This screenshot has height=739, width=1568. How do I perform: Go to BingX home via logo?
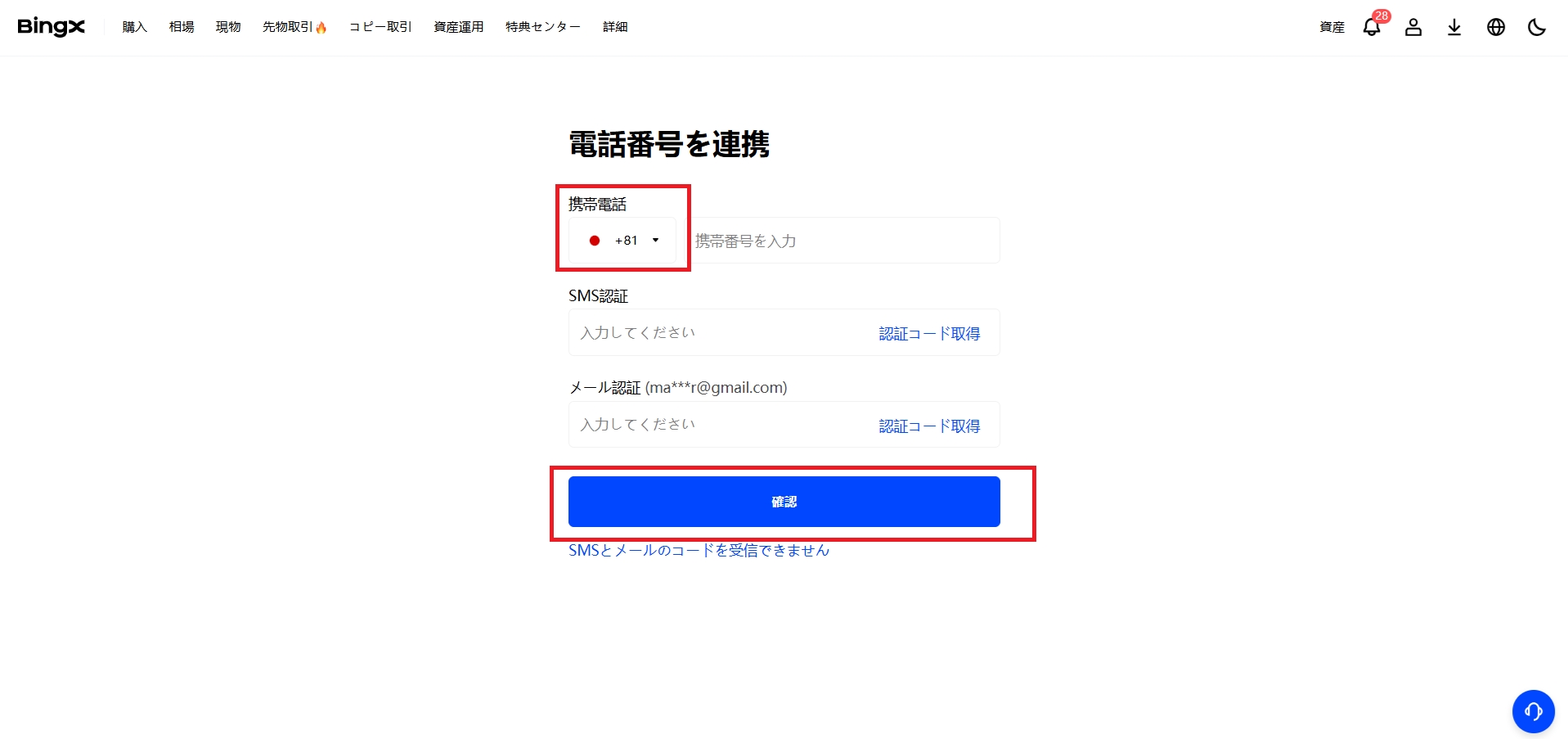51,27
